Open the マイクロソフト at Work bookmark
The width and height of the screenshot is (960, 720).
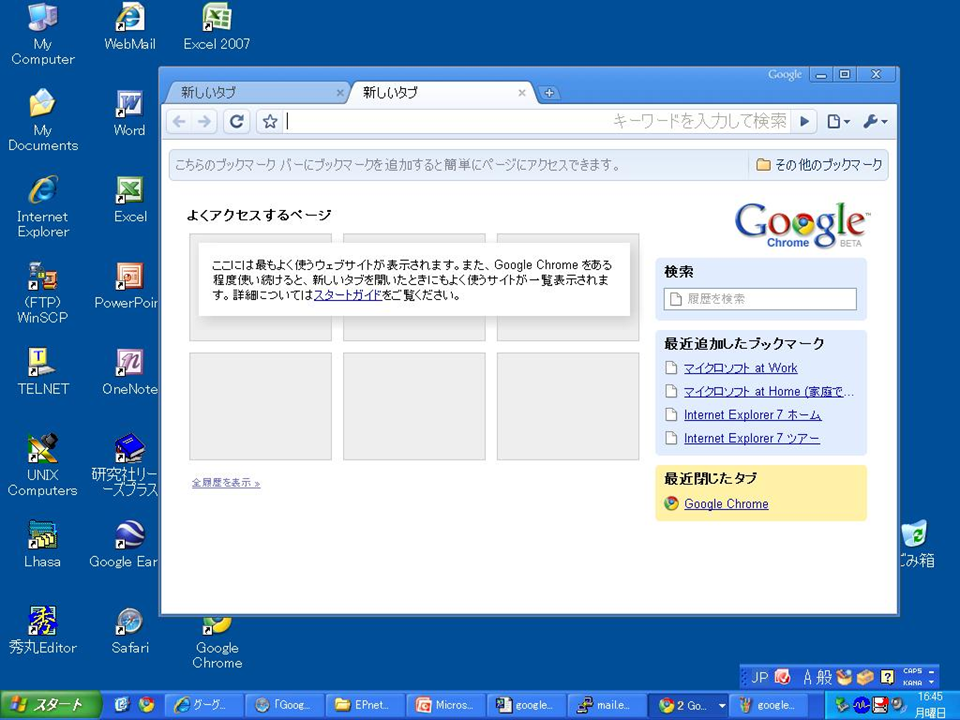pos(740,368)
